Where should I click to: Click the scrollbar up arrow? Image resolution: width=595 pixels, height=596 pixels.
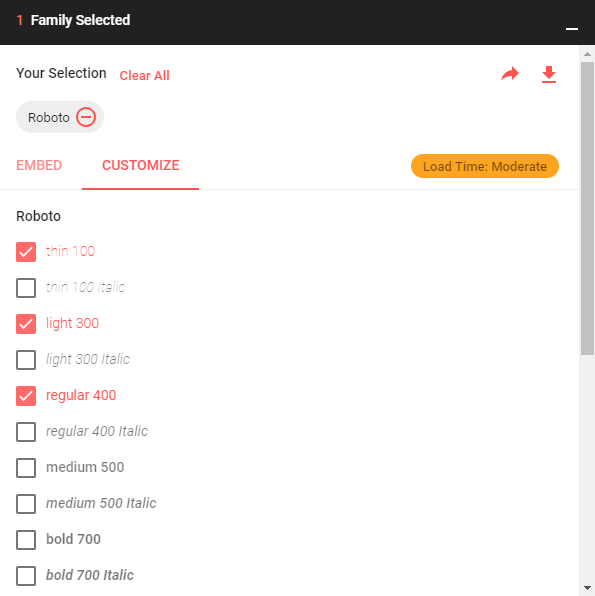pyautogui.click(x=587, y=54)
